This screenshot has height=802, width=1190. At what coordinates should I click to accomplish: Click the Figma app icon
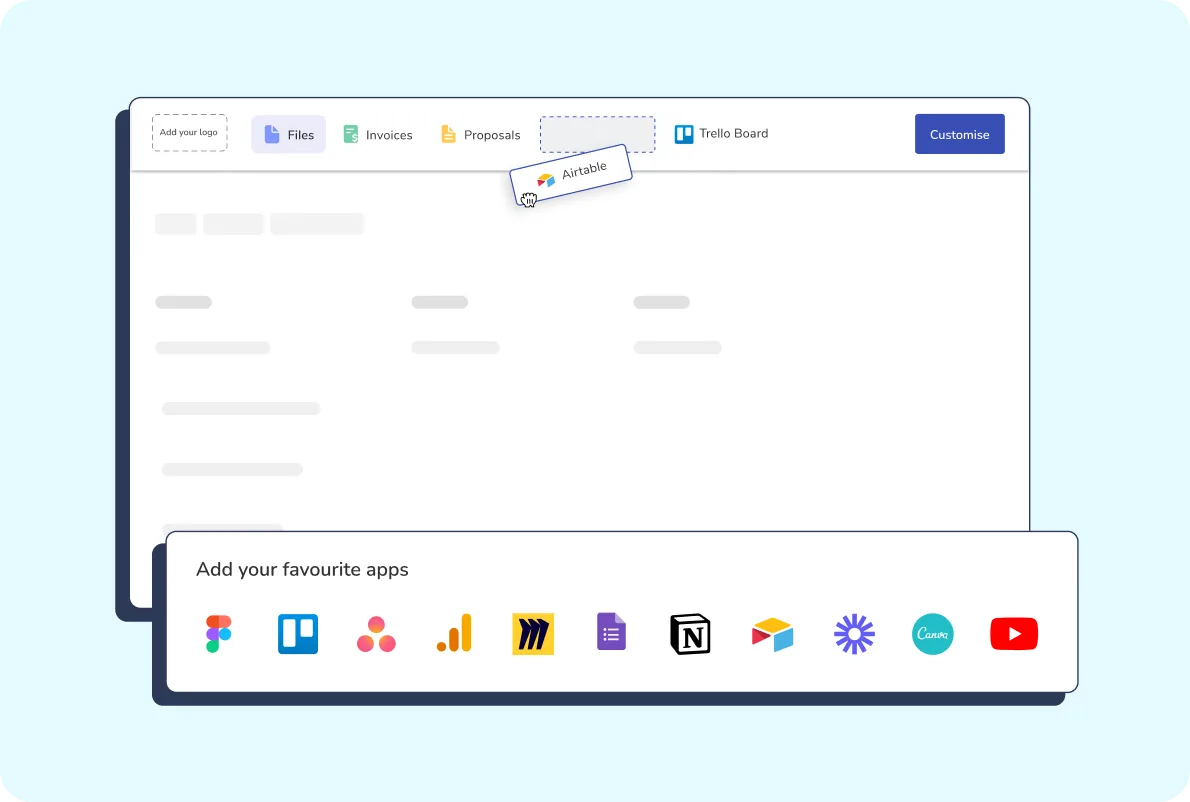coord(219,634)
